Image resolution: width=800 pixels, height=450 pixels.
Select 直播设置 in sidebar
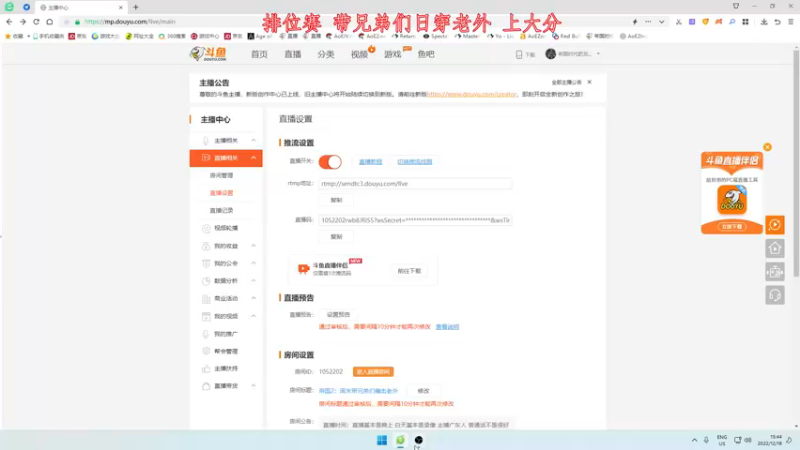click(221, 193)
